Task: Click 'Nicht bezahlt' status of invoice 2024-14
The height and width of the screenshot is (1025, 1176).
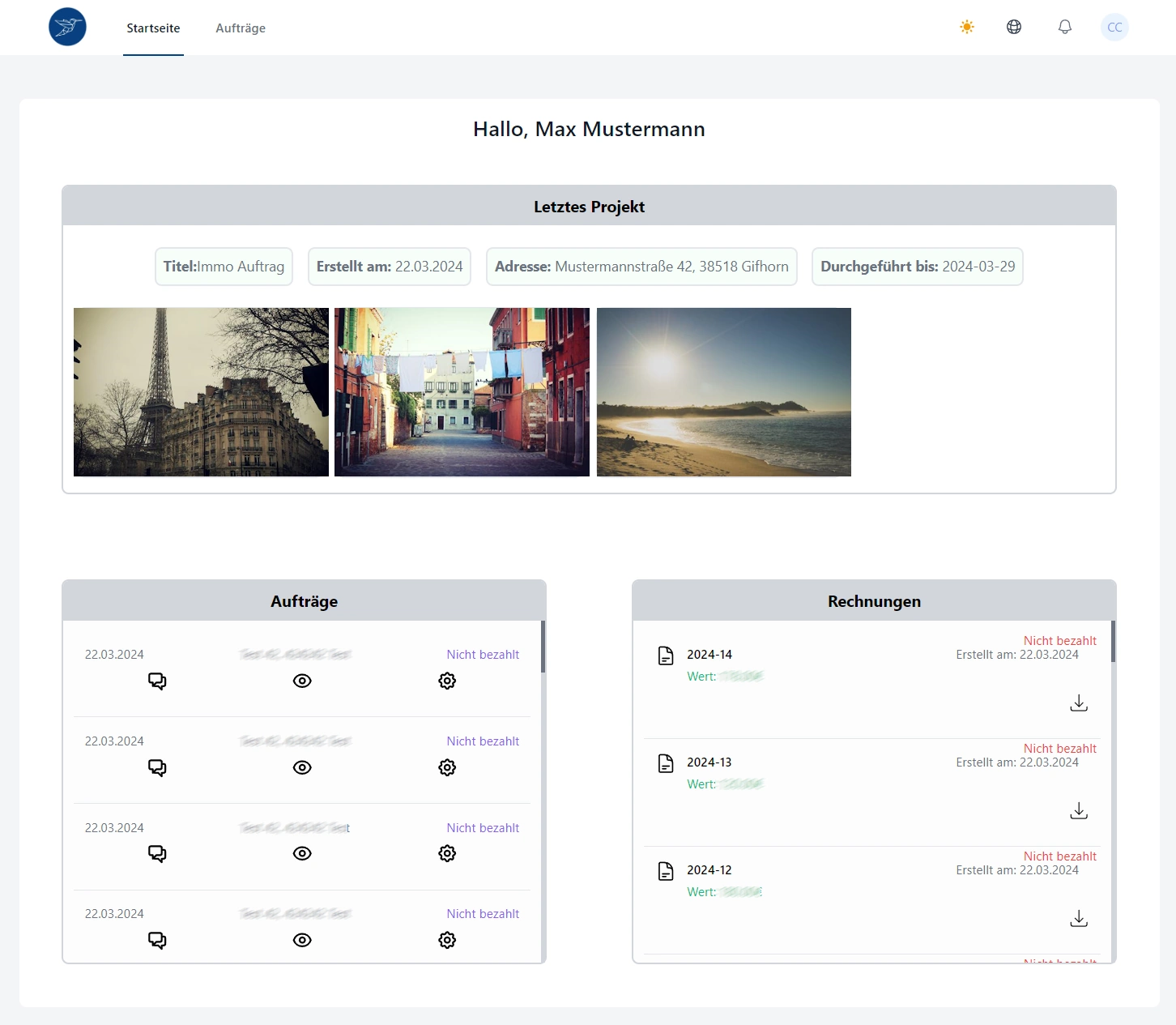Action: click(1059, 641)
